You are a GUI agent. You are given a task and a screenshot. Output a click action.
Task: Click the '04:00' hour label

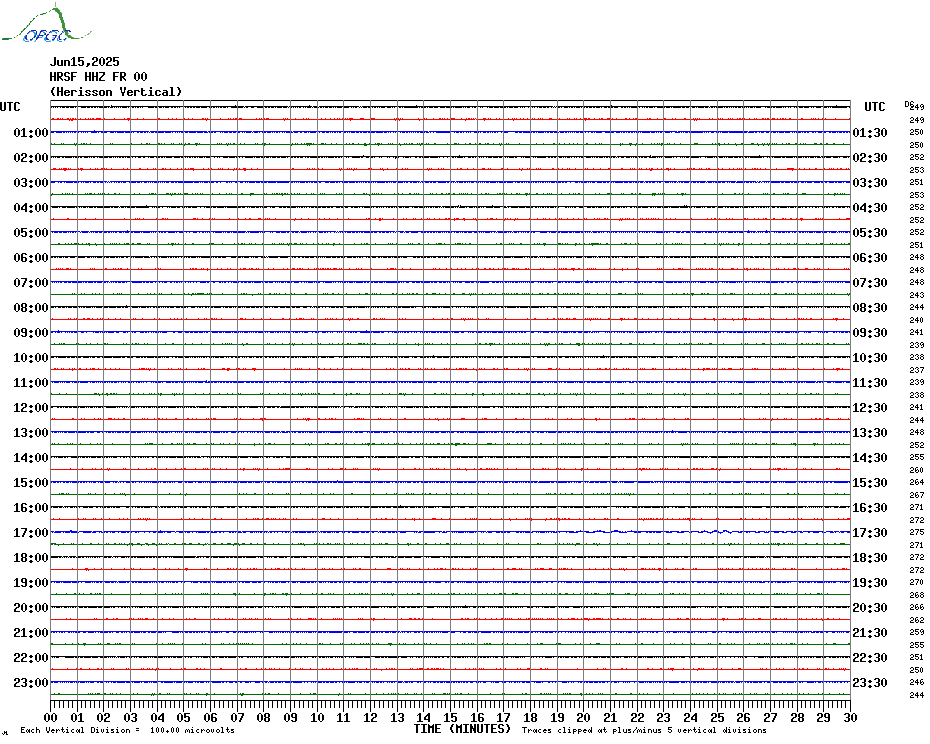(31, 208)
